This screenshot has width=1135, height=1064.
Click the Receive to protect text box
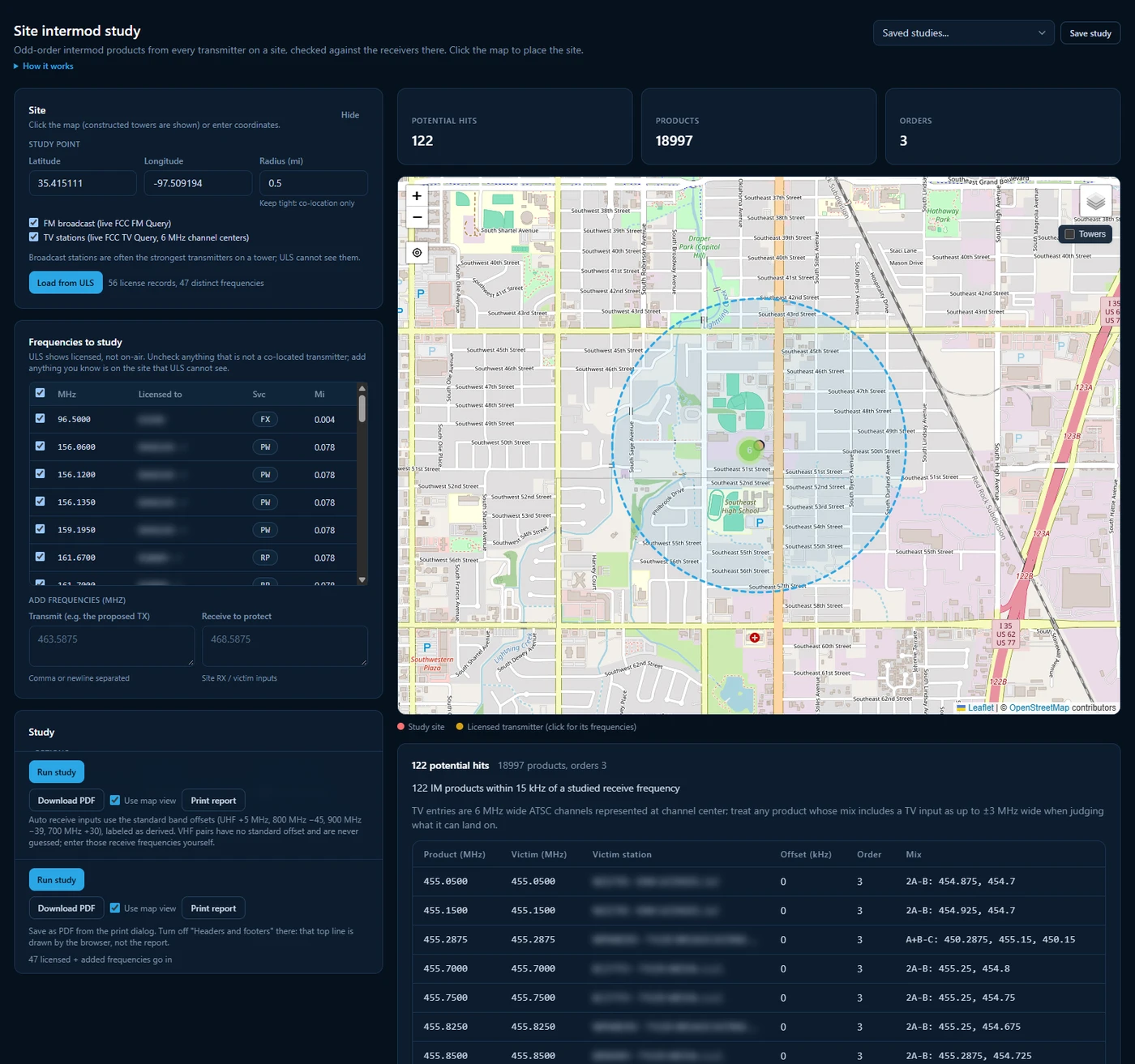285,646
